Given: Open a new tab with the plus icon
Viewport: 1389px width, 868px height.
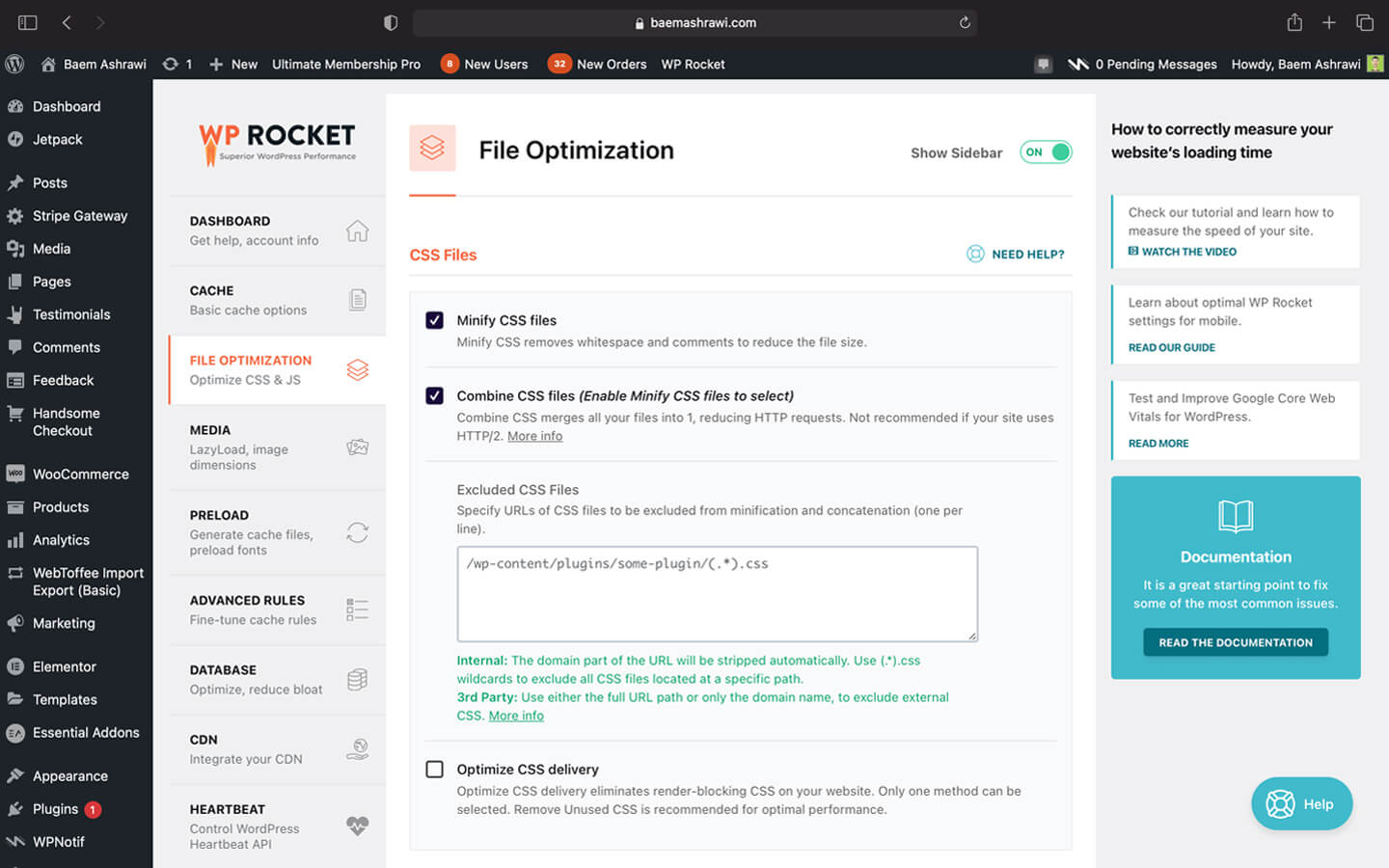Looking at the screenshot, I should pos(1329,22).
